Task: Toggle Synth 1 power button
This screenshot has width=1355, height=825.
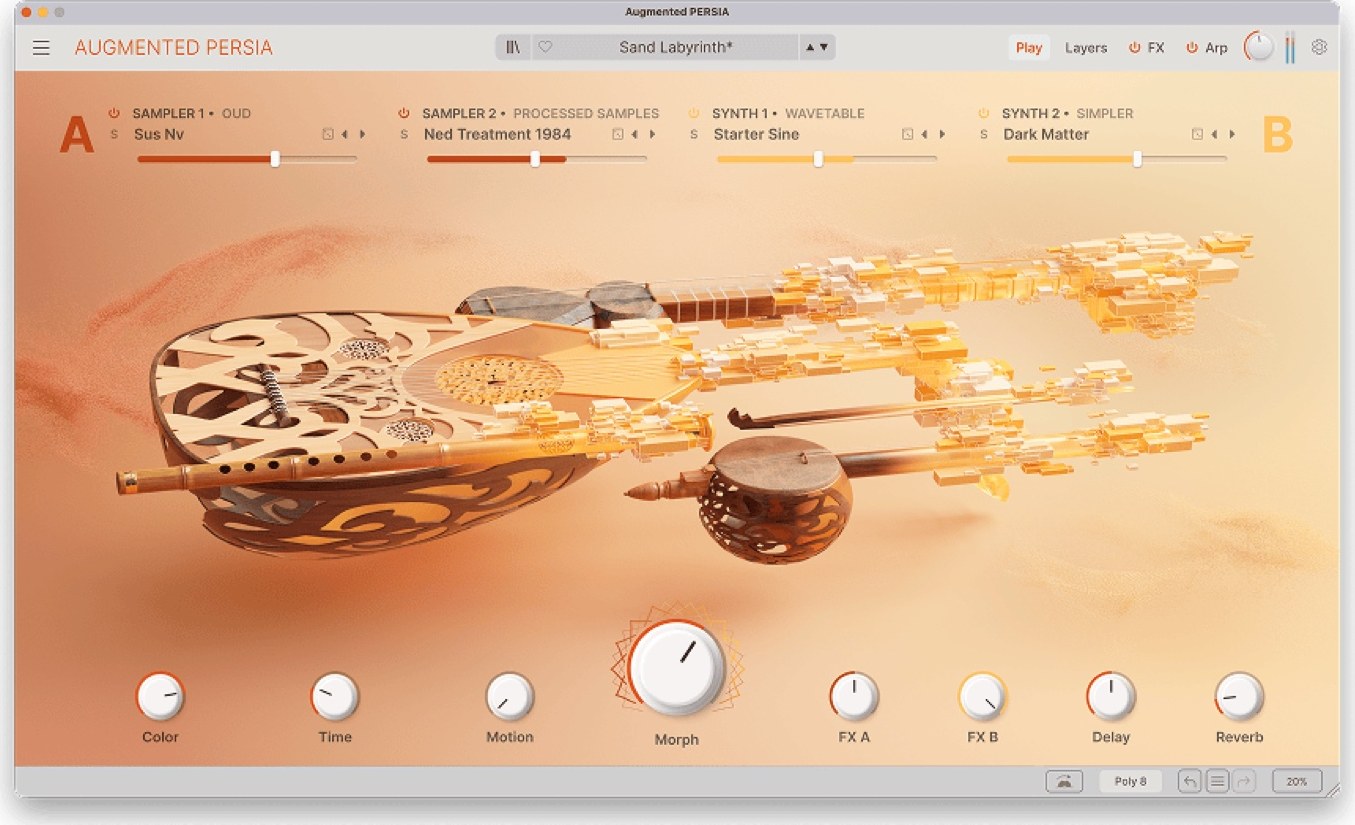Action: click(694, 113)
